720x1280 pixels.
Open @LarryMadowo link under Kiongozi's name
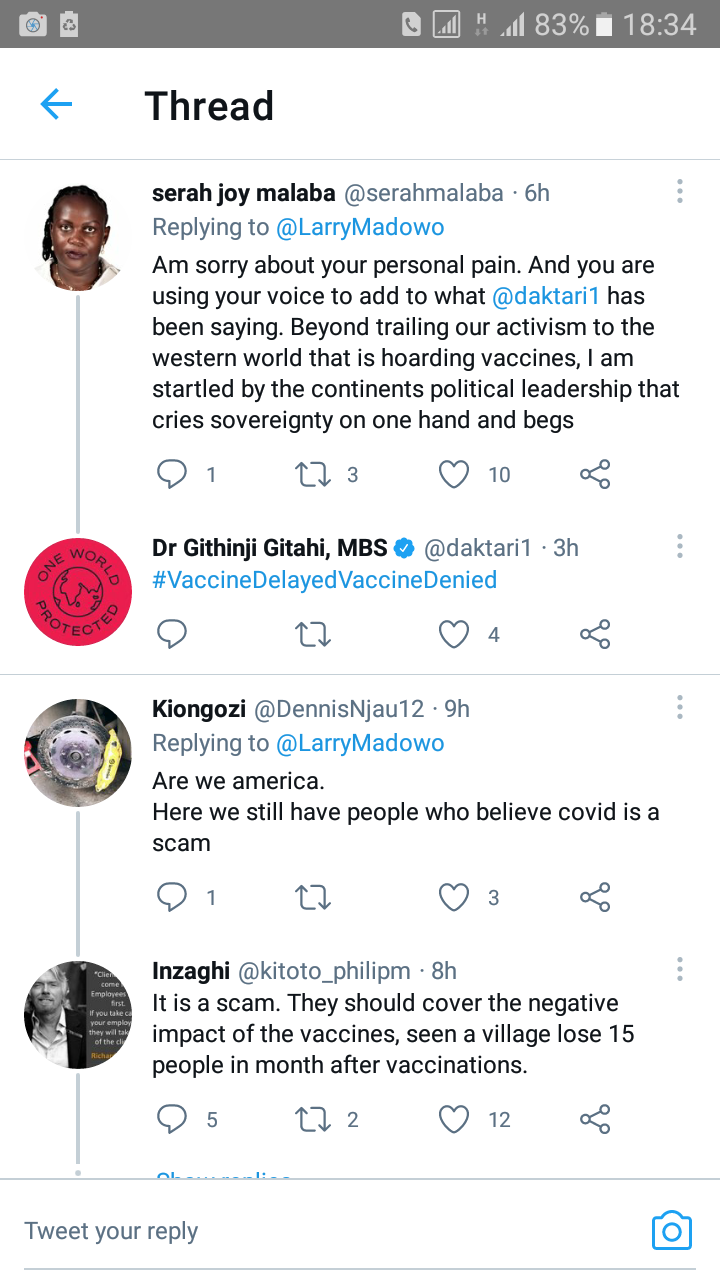[360, 743]
